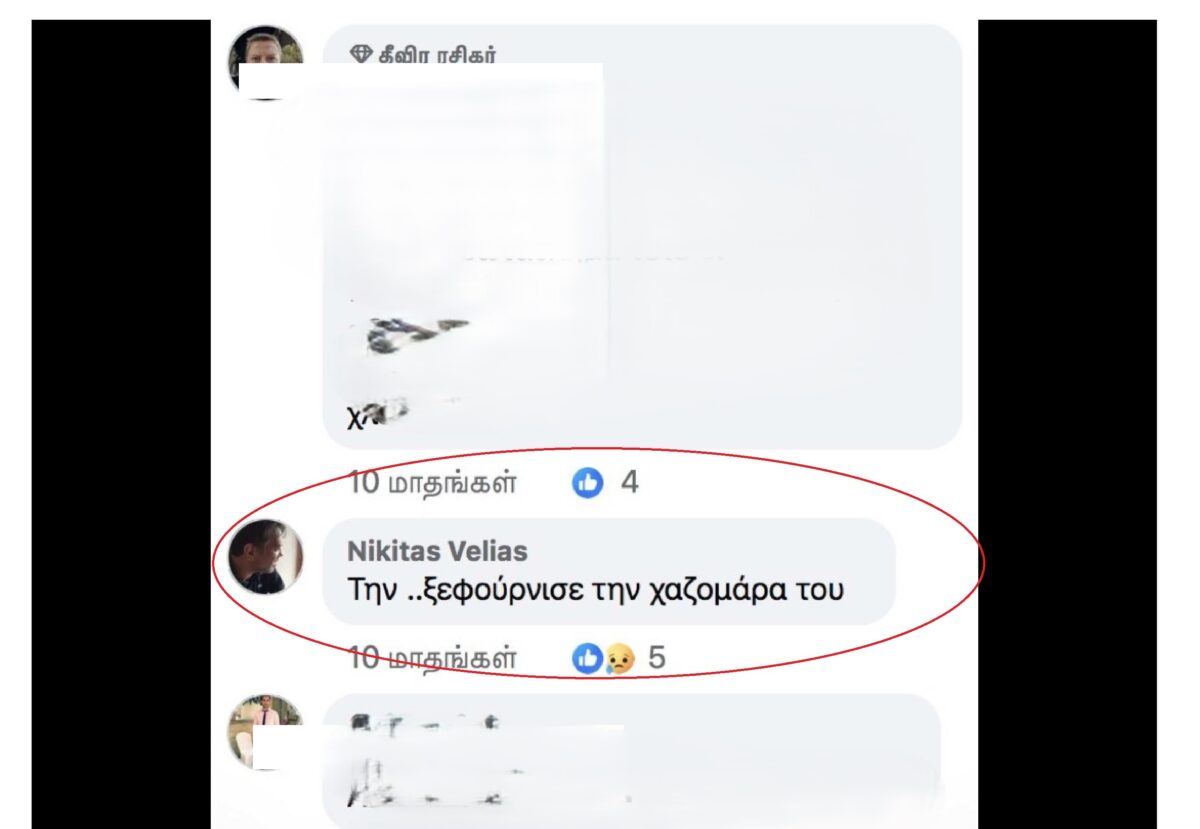Image resolution: width=1200 pixels, height=829 pixels.
Task: Click the Nikitas Velias comment bubble
Action: pos(609,571)
